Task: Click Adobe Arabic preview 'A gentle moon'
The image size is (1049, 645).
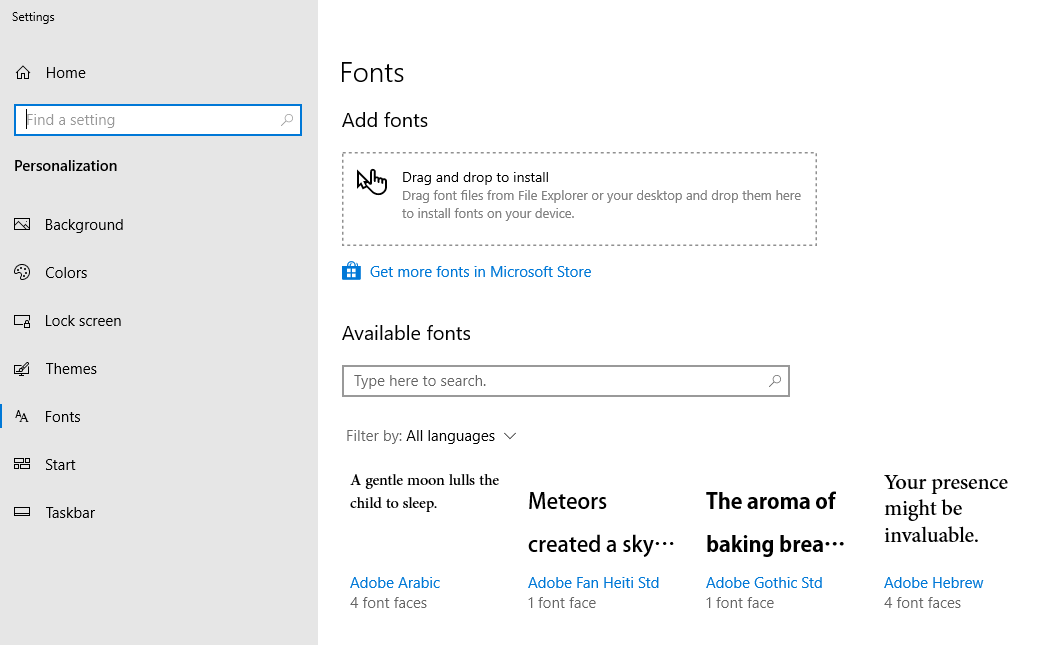Action: (x=425, y=491)
